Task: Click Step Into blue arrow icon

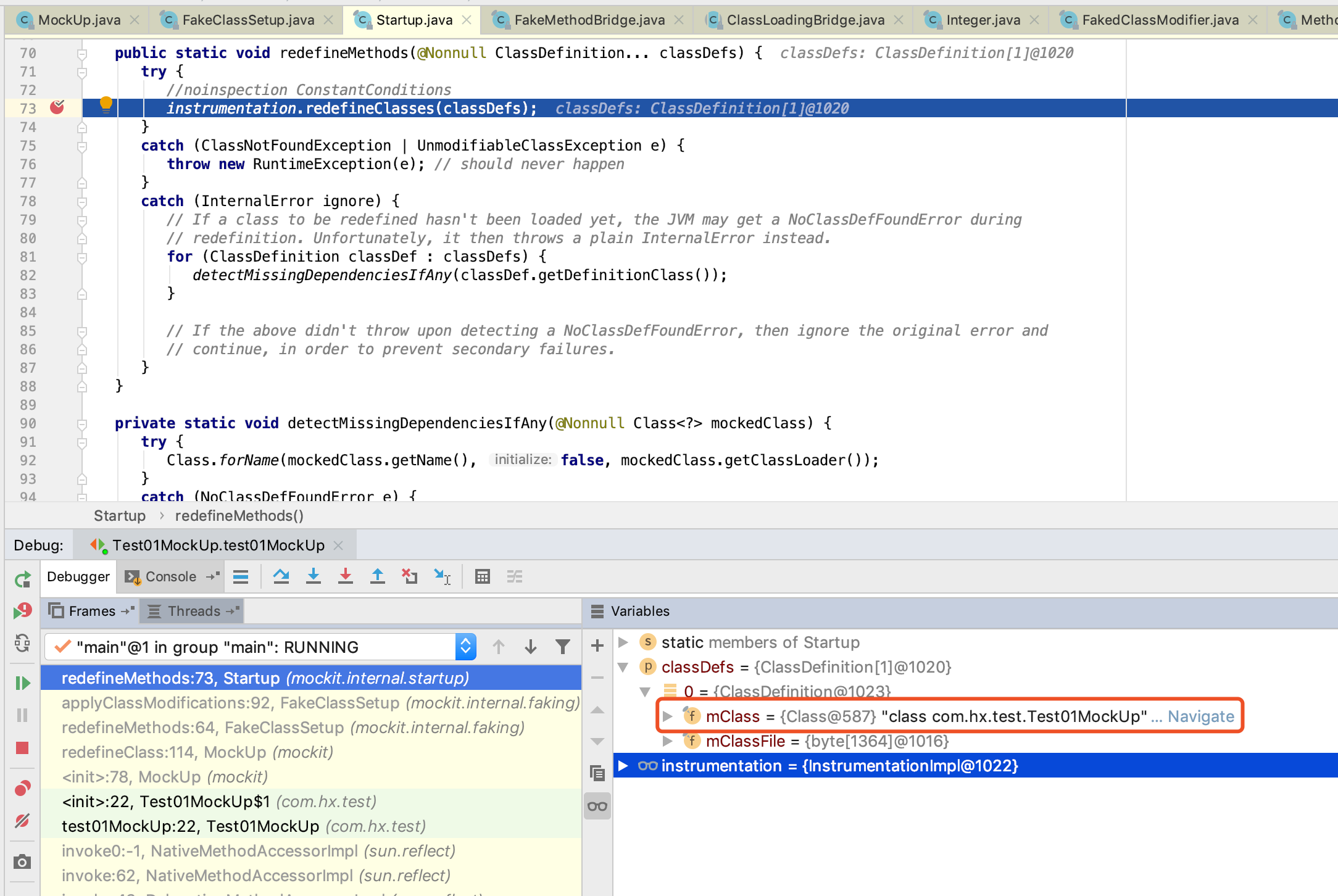Action: [314, 576]
